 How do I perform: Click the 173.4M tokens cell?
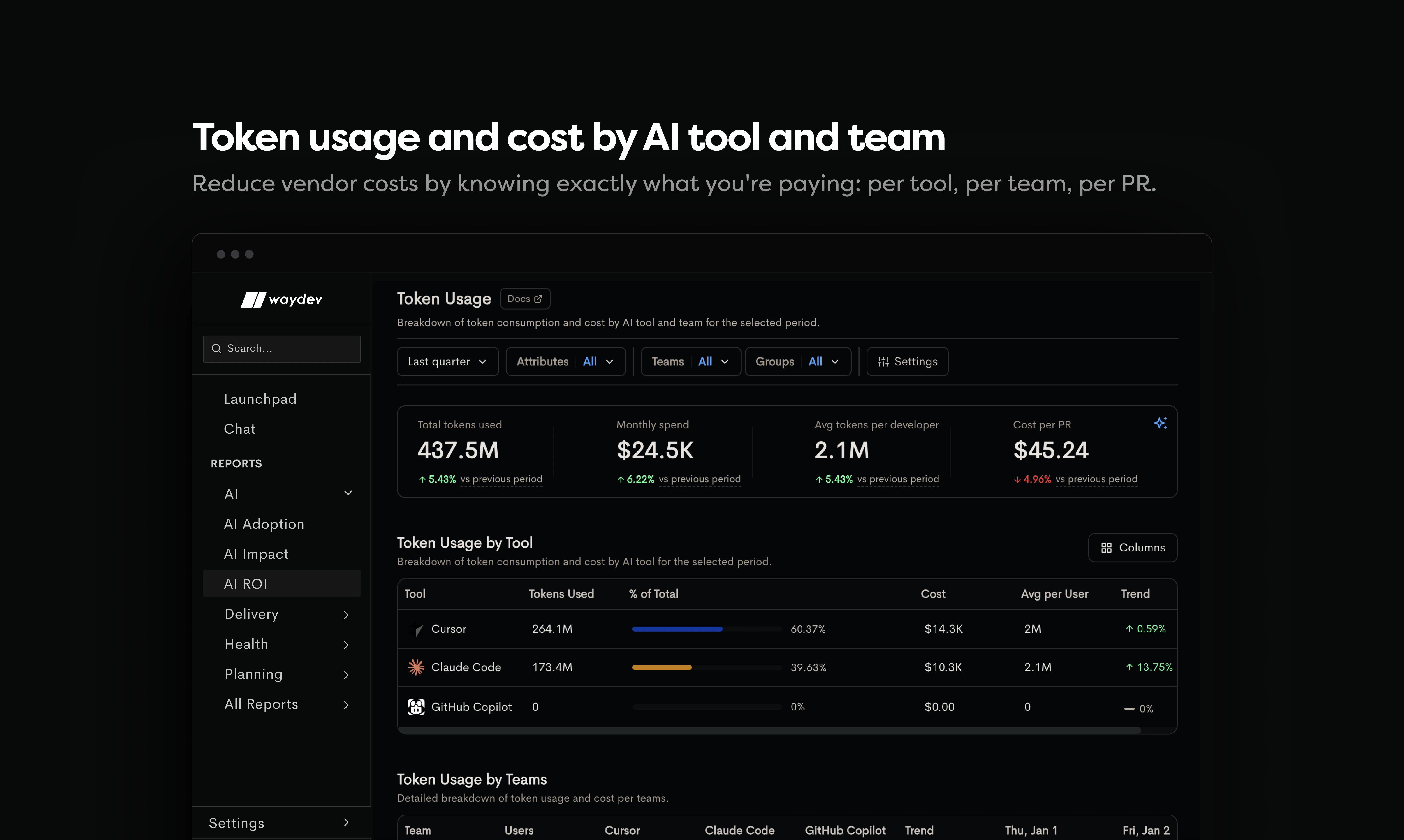pos(552,667)
